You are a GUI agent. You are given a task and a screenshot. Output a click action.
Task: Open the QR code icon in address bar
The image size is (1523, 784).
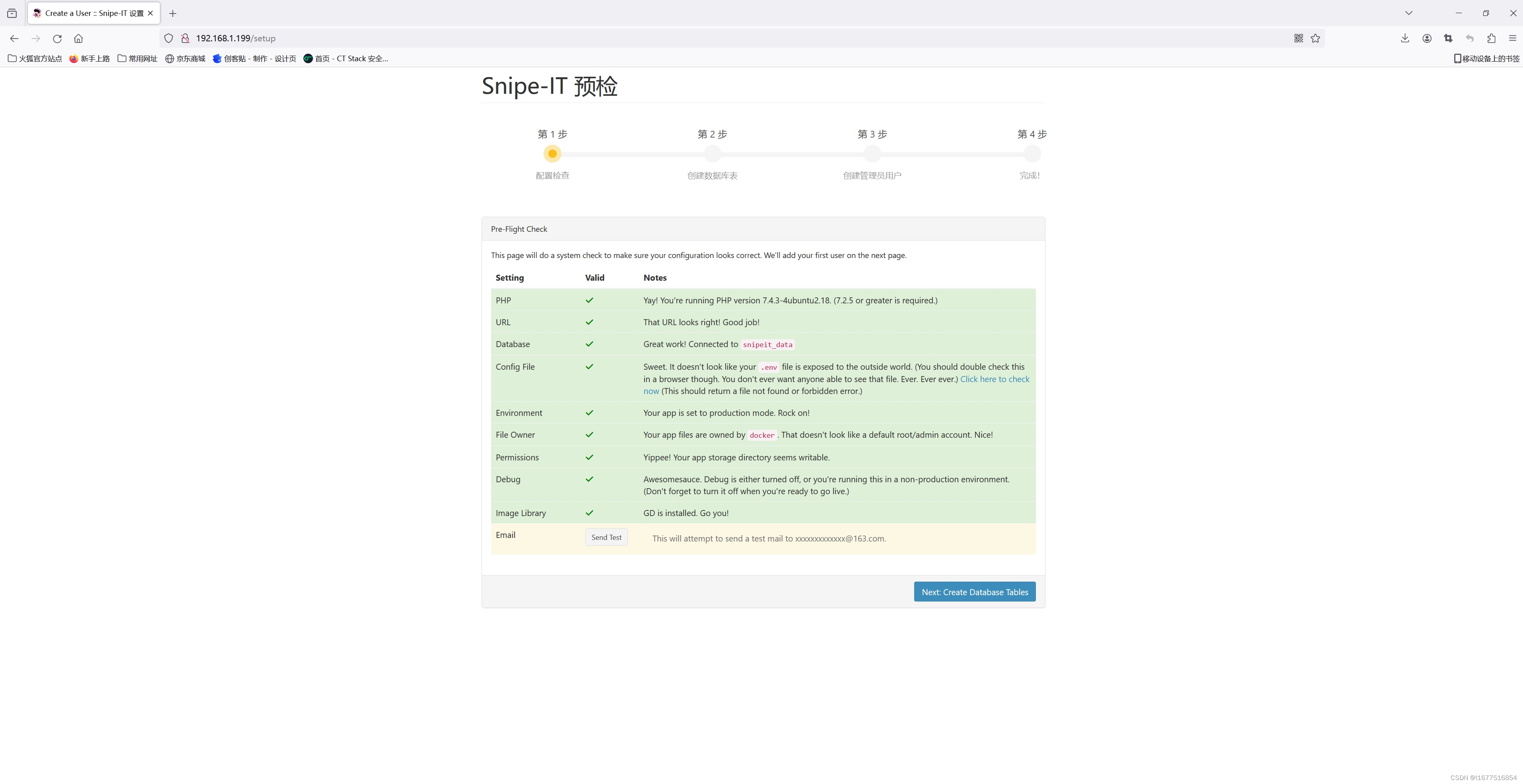click(1298, 39)
